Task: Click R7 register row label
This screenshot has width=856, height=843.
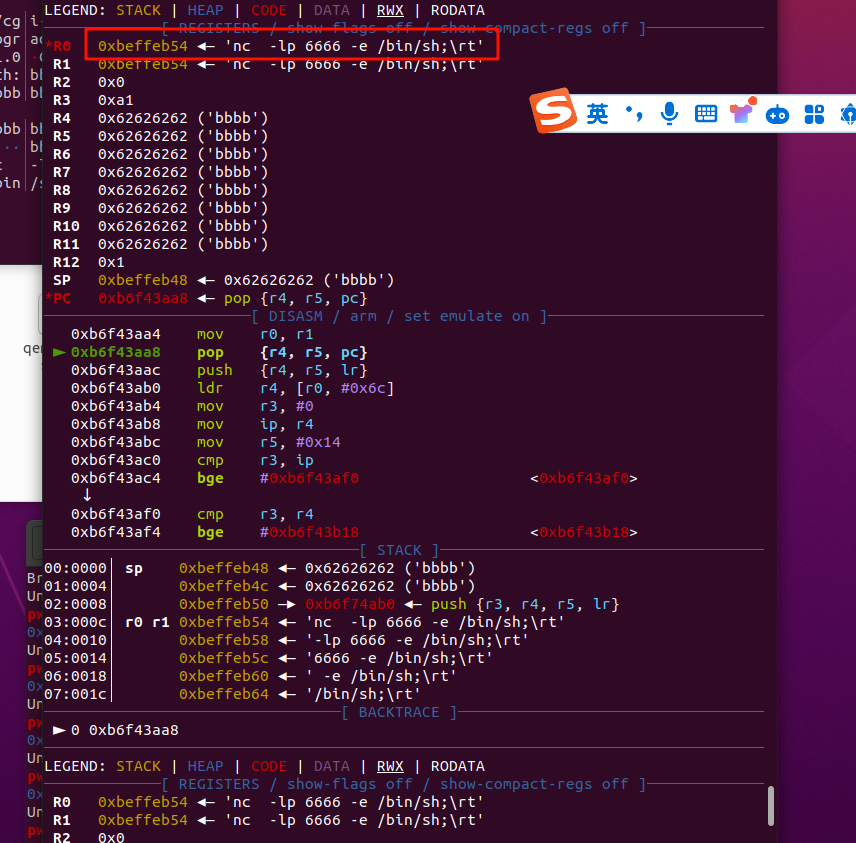Action: click(62, 173)
